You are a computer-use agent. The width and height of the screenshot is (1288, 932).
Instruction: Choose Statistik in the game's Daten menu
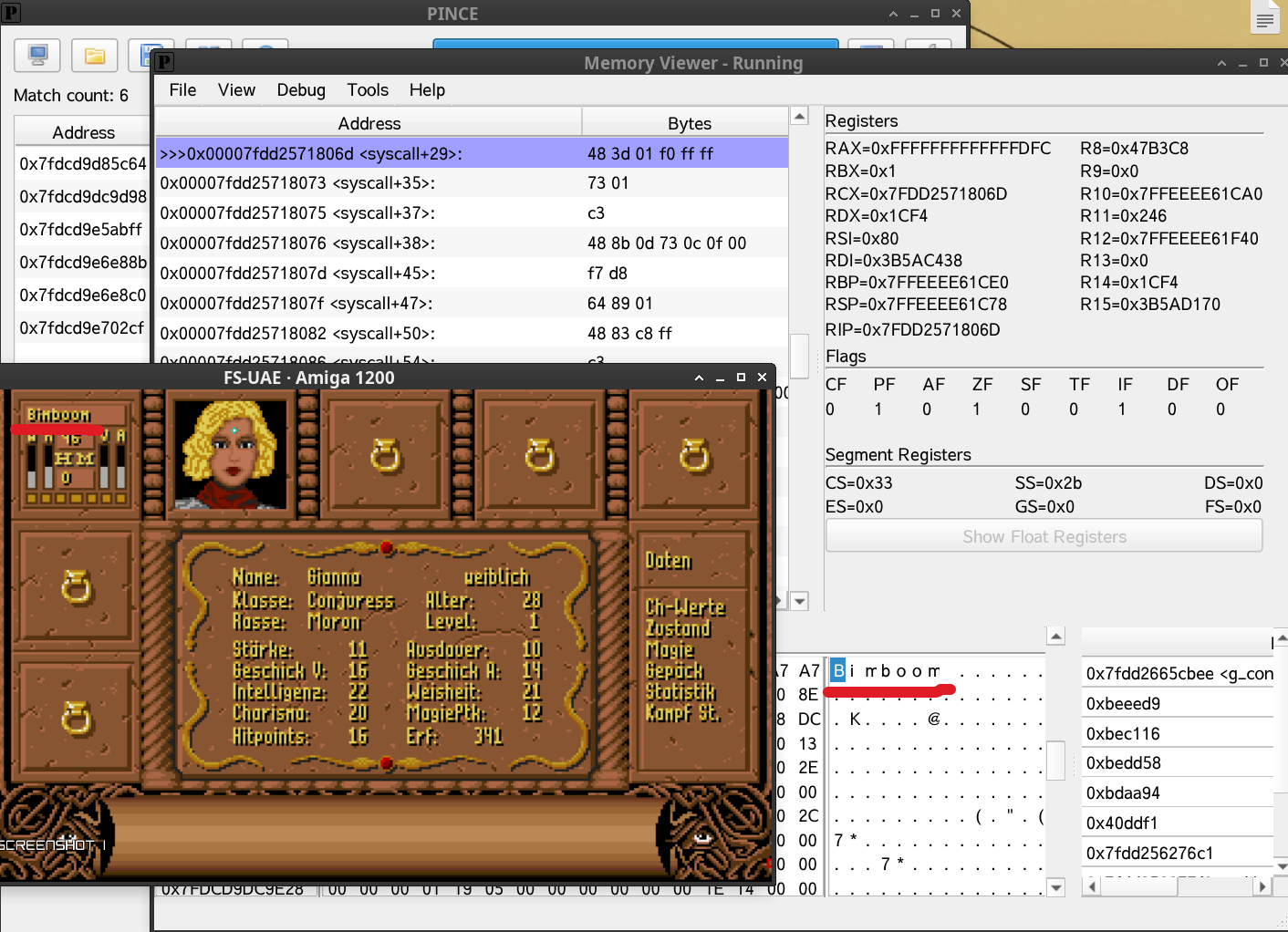pyautogui.click(x=680, y=691)
